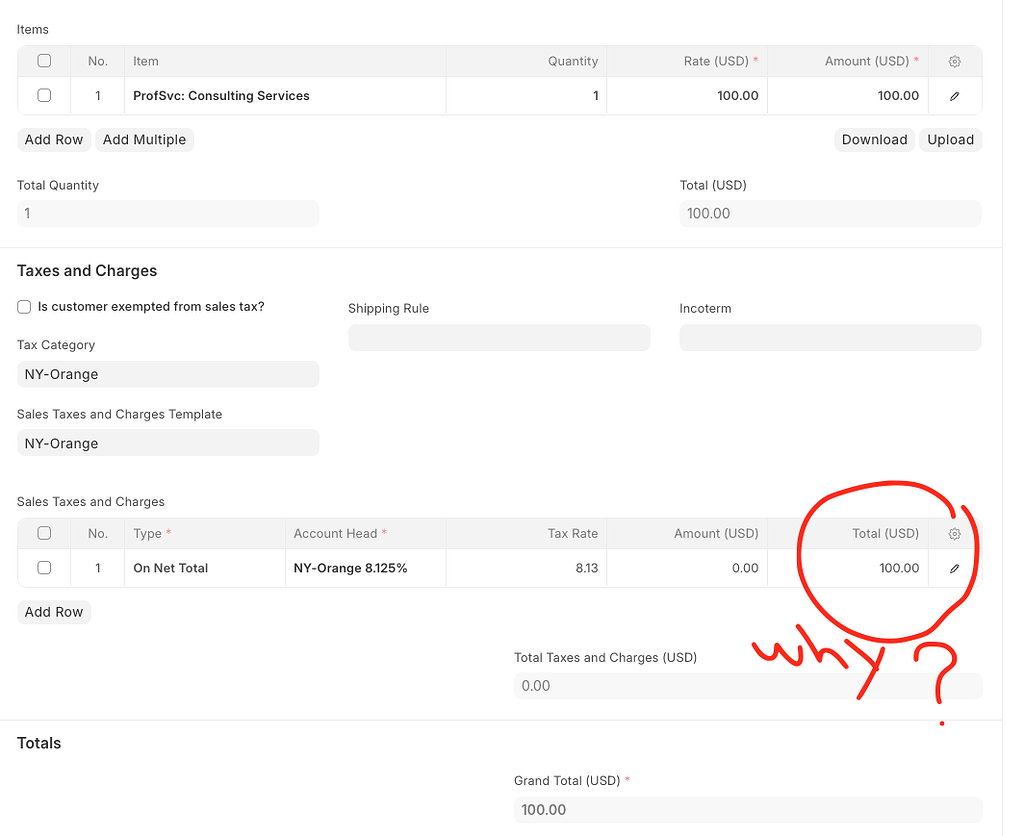This screenshot has width=1024, height=836.
Task: Select all rows in Sales Taxes table
Action: [x=44, y=533]
